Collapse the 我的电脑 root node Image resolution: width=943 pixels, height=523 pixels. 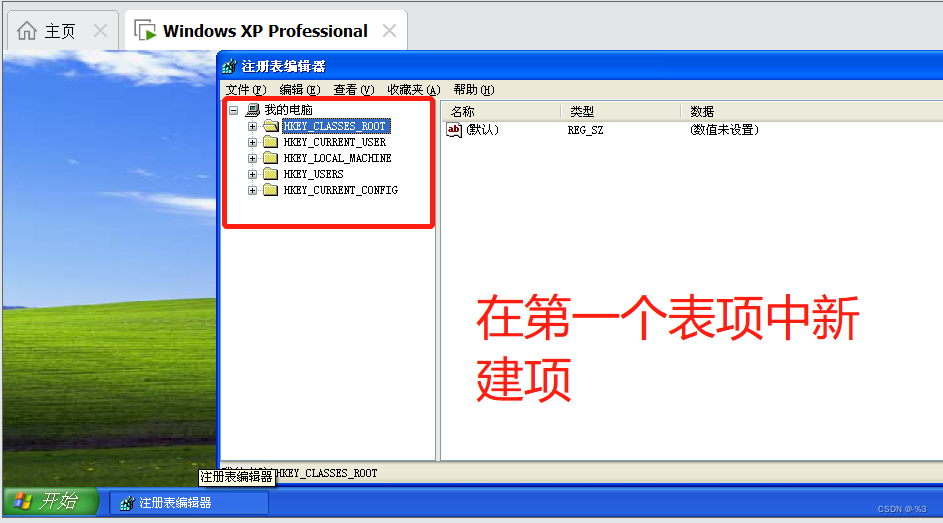pyautogui.click(x=234, y=111)
